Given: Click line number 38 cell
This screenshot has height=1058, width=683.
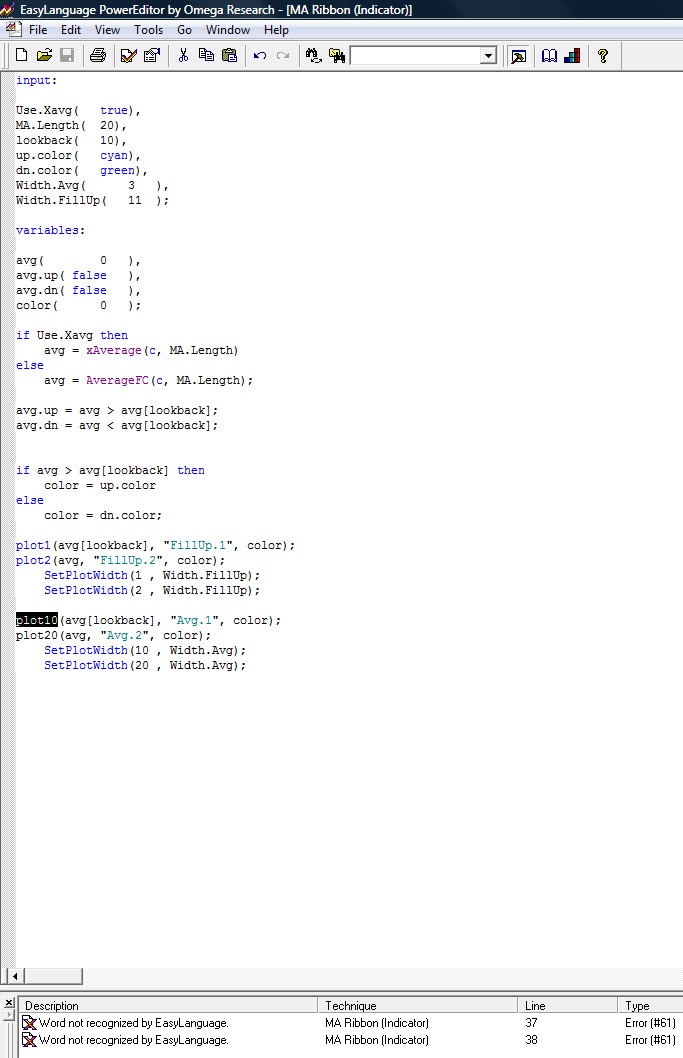Looking at the screenshot, I should (x=531, y=1040).
